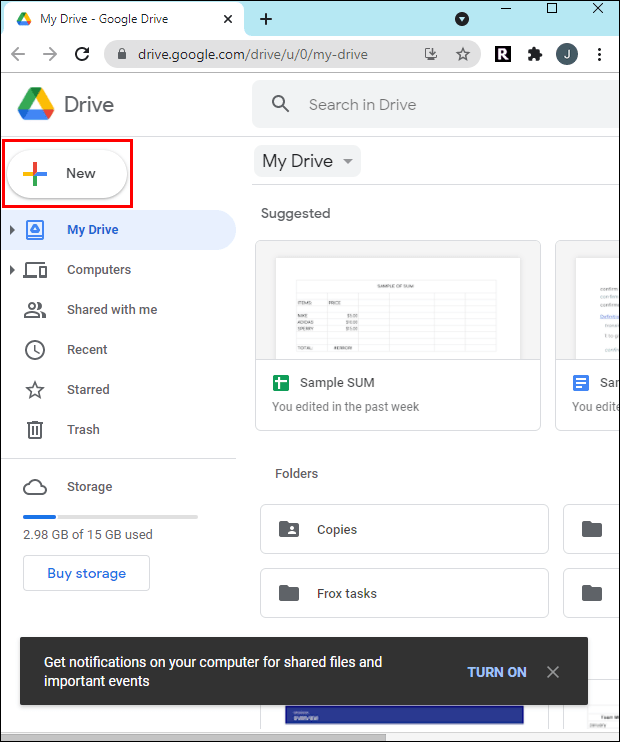
Task: Click the You edited in the past week text
Action: click(345, 407)
